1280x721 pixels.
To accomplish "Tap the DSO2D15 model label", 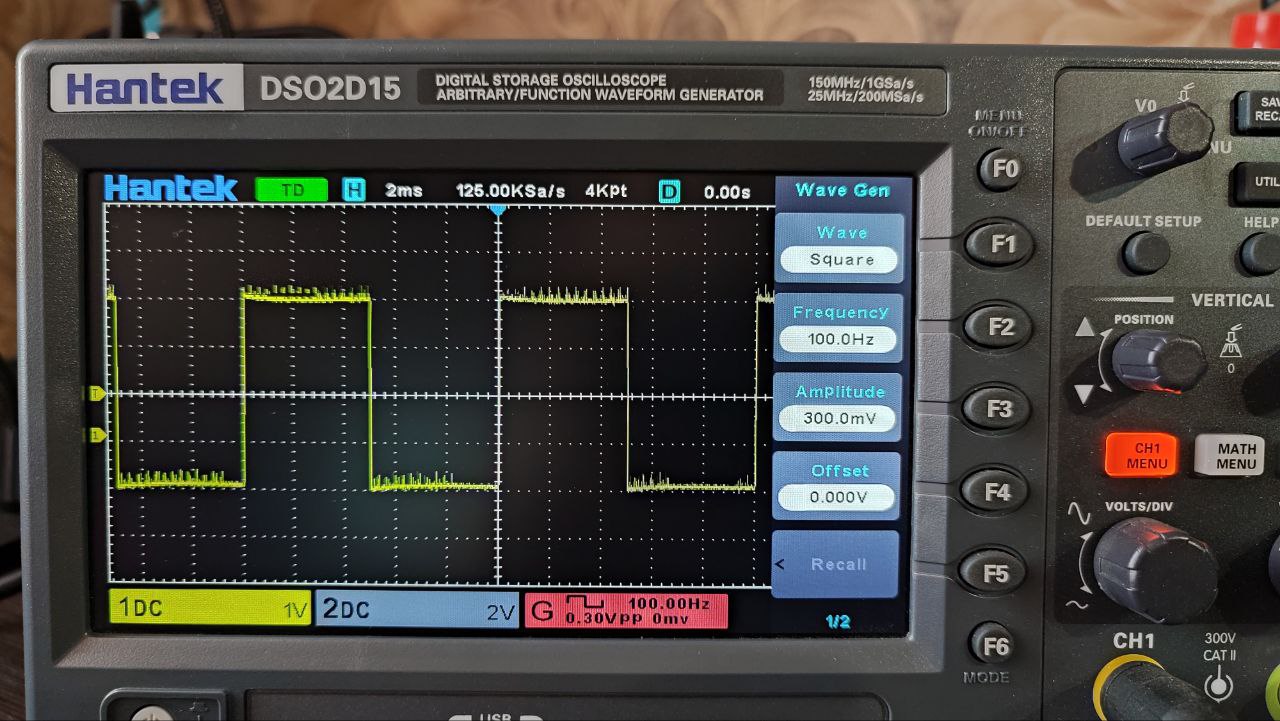I will click(x=330, y=88).
